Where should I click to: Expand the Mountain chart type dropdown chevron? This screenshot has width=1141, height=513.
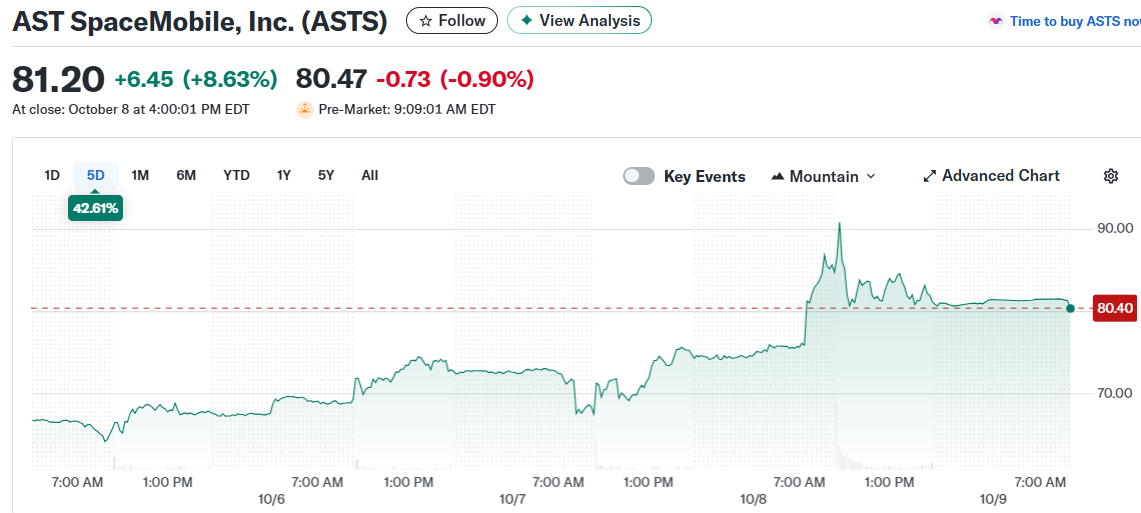[870, 176]
